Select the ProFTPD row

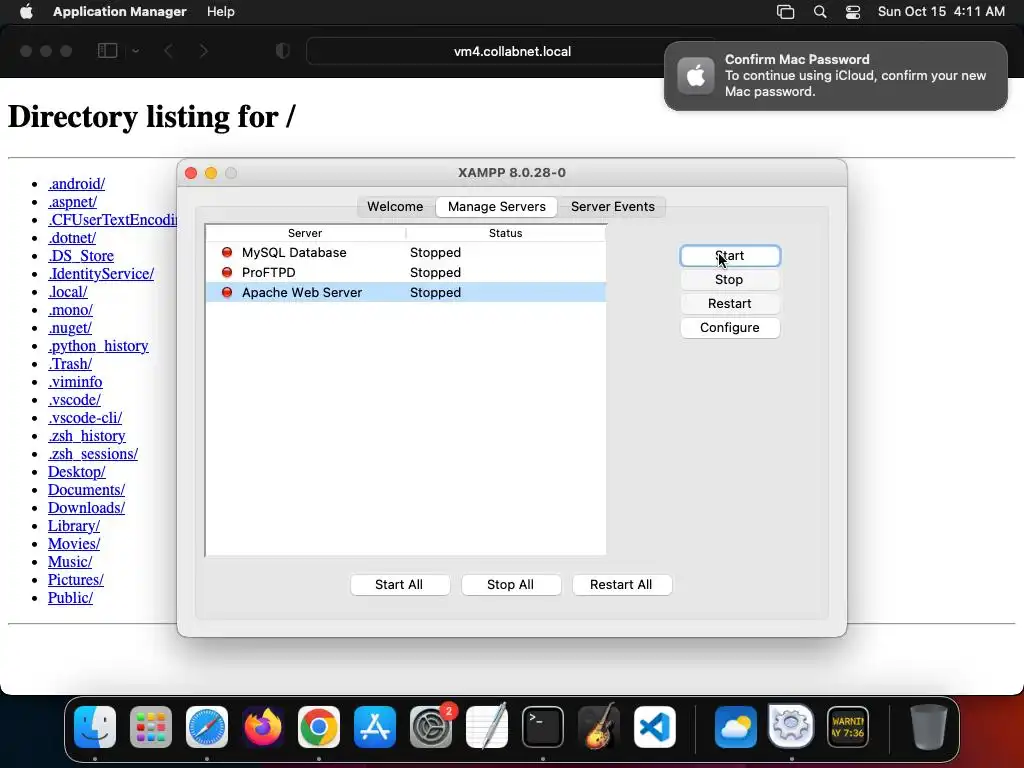coord(406,272)
